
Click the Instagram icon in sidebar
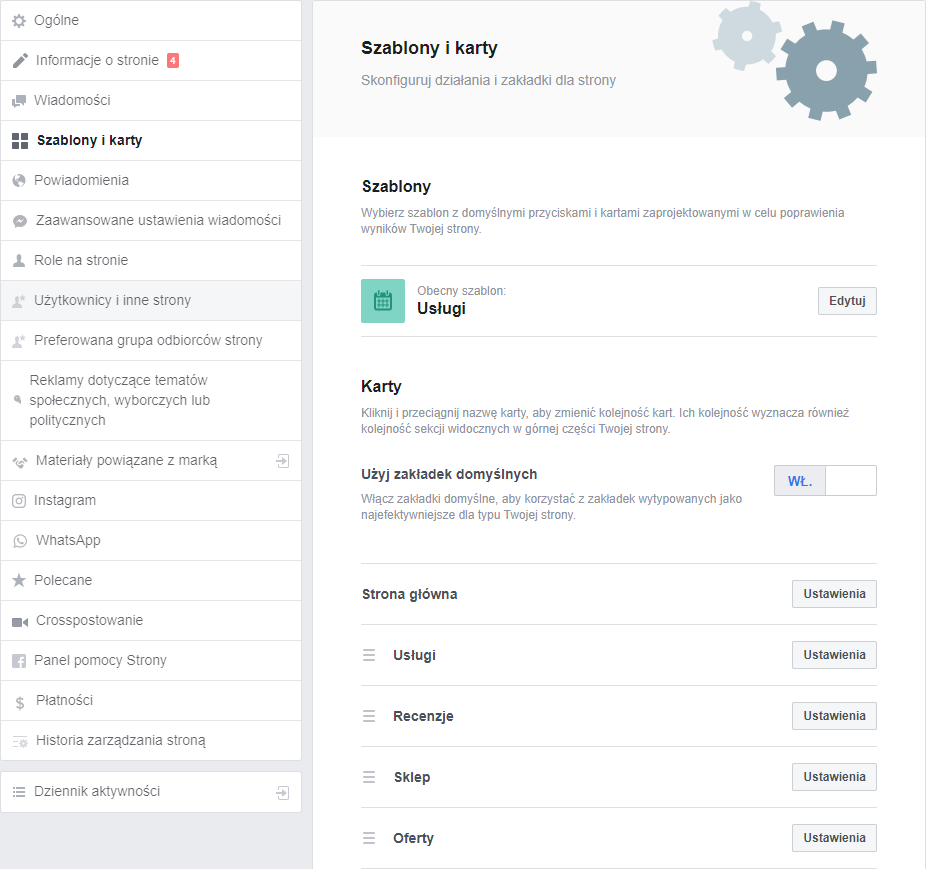19,501
